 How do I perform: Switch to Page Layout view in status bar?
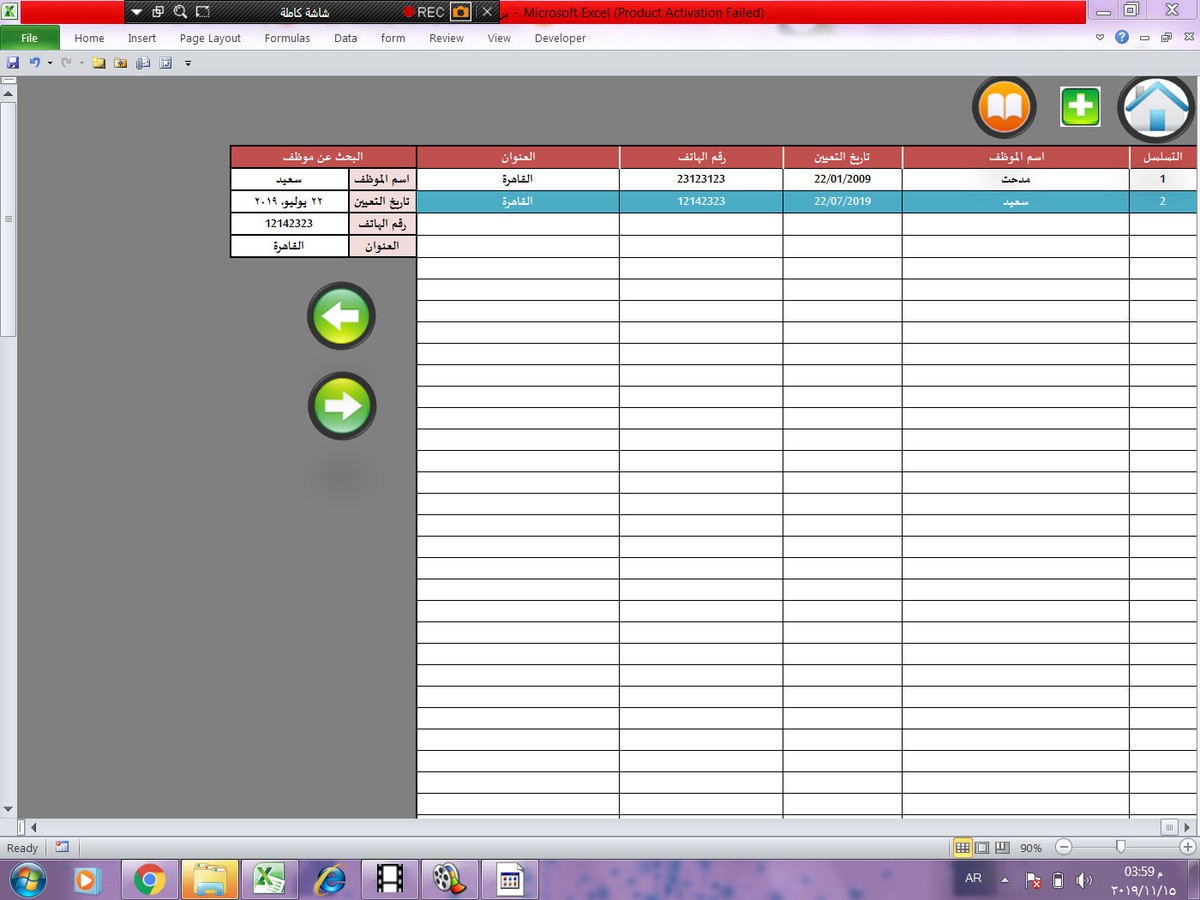[x=982, y=847]
